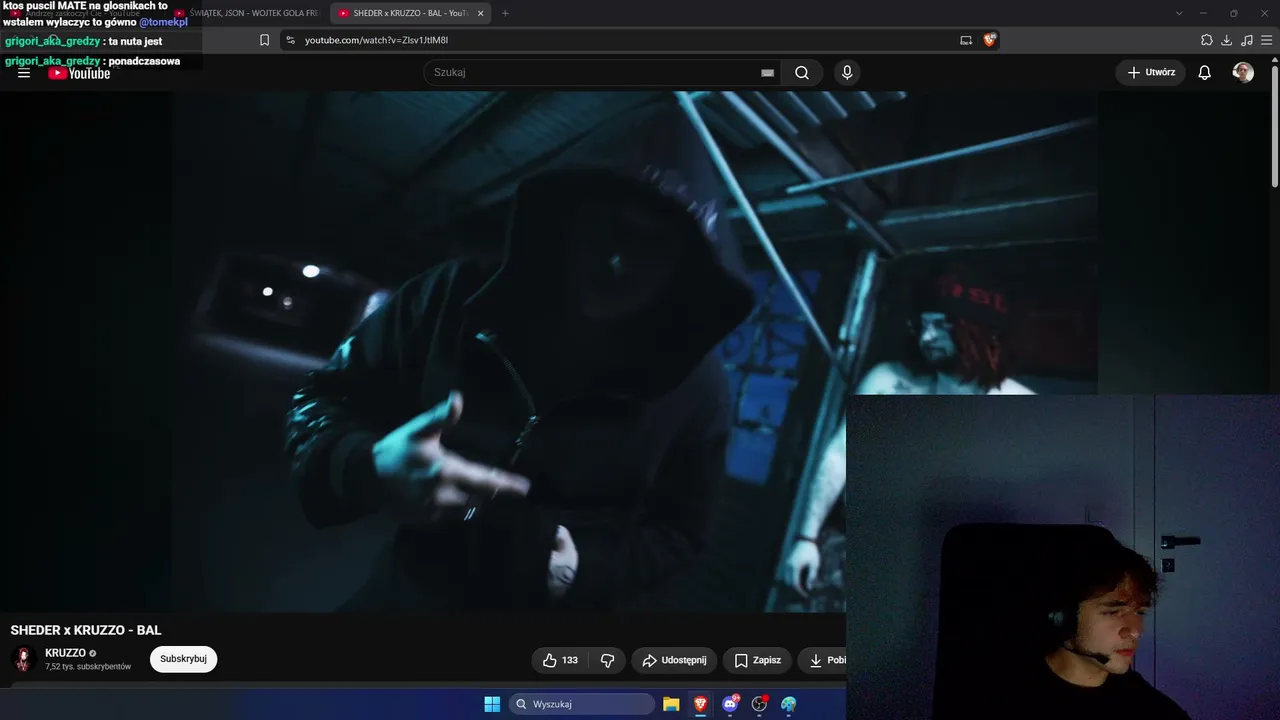Open a new browser tab
The width and height of the screenshot is (1280, 720).
coord(505,13)
